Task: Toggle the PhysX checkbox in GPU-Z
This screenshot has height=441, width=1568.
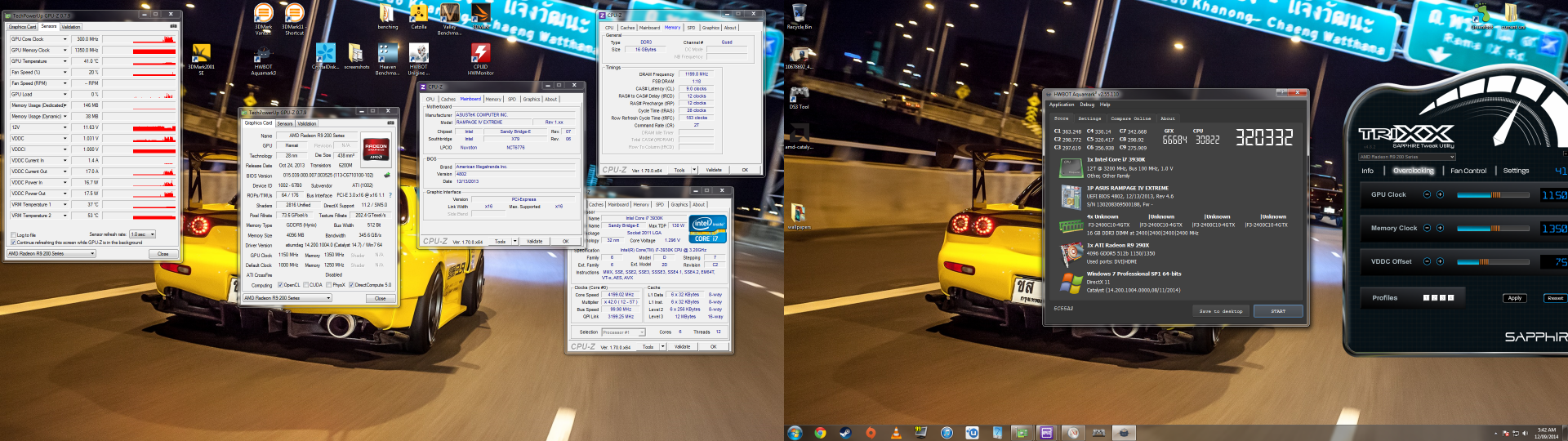Action: click(x=329, y=285)
